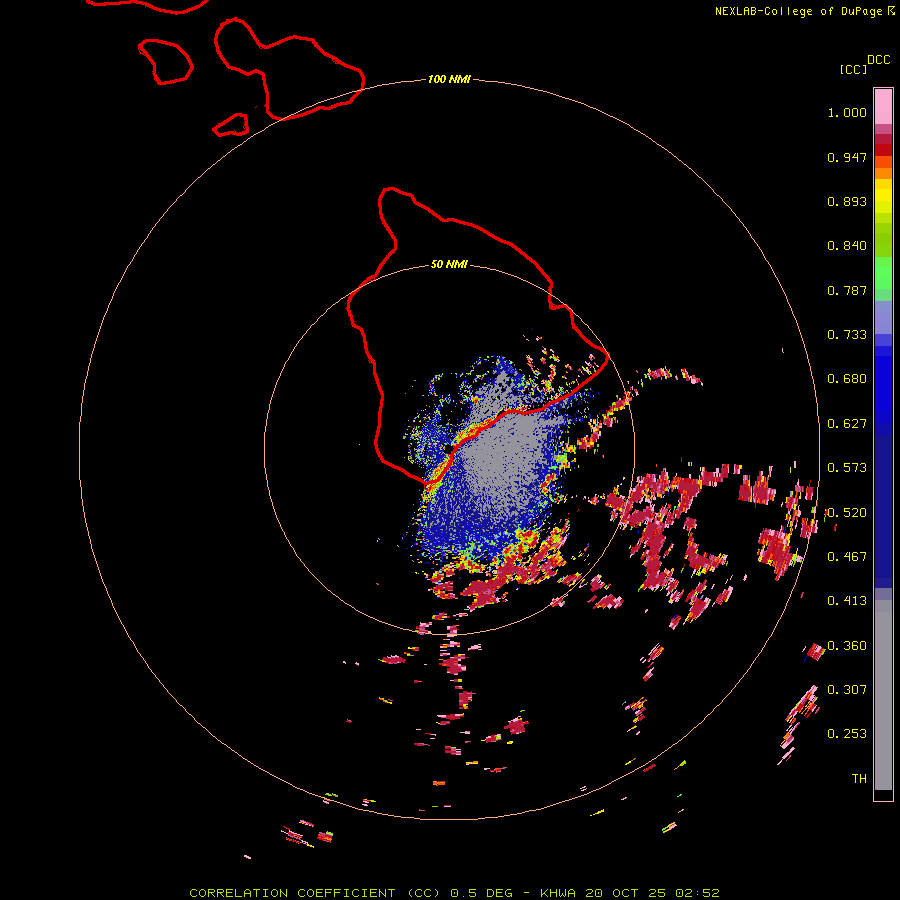900x900 pixels.
Task: Select the 0.573 legend value
Action: 847,468
